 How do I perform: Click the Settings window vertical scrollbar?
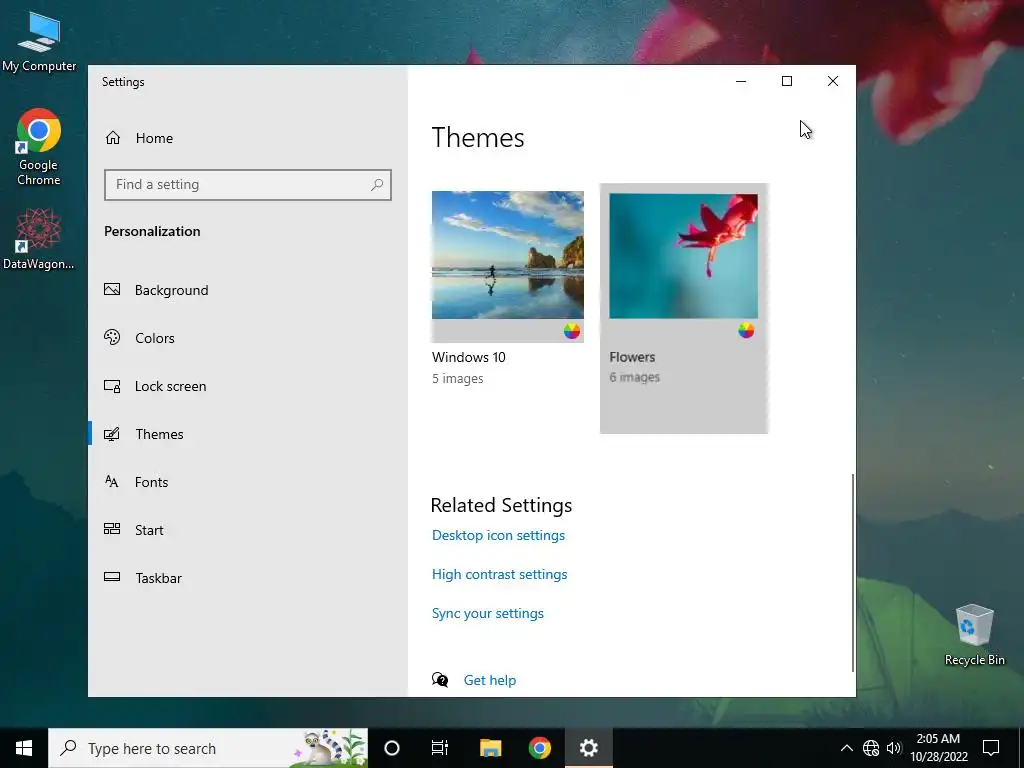[853, 573]
